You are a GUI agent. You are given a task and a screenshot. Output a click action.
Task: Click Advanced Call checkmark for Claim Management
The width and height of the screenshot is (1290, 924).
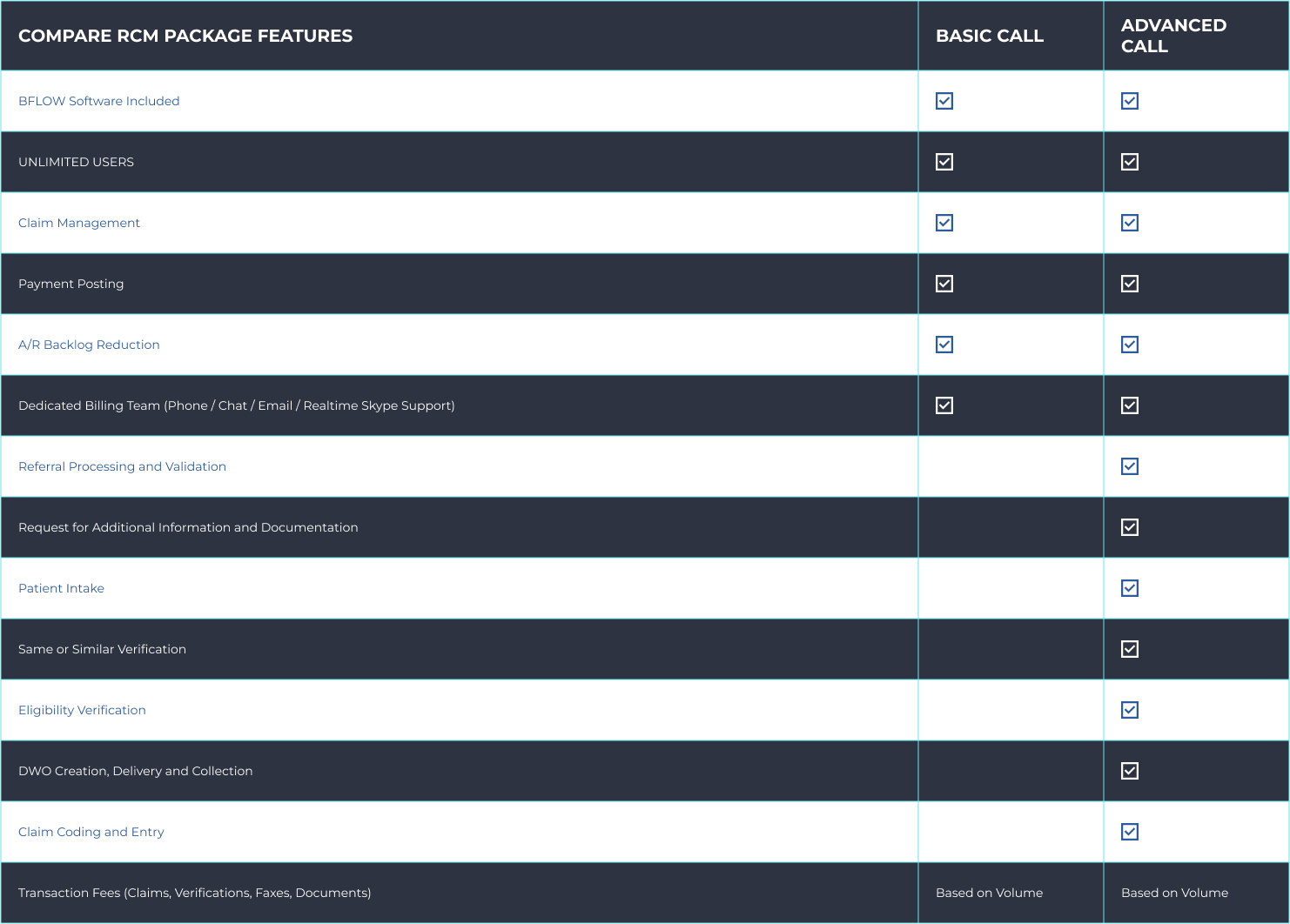(1130, 223)
